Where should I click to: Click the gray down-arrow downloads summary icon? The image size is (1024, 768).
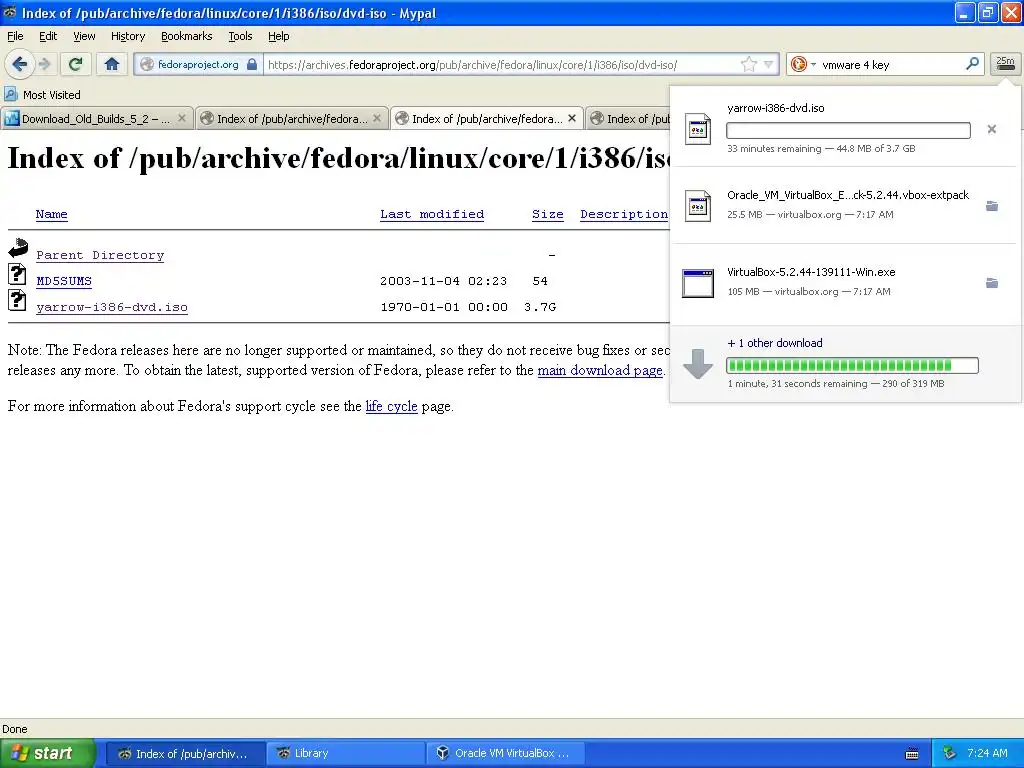(697, 364)
